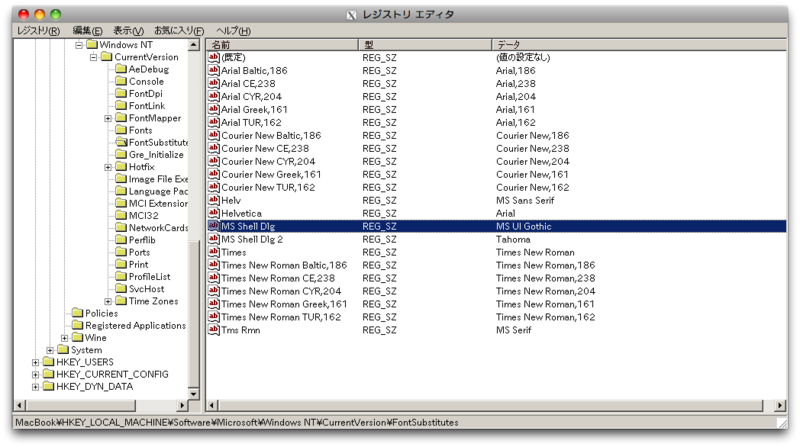Sort values by the 名前 column header
800x447 pixels.
(x=282, y=45)
